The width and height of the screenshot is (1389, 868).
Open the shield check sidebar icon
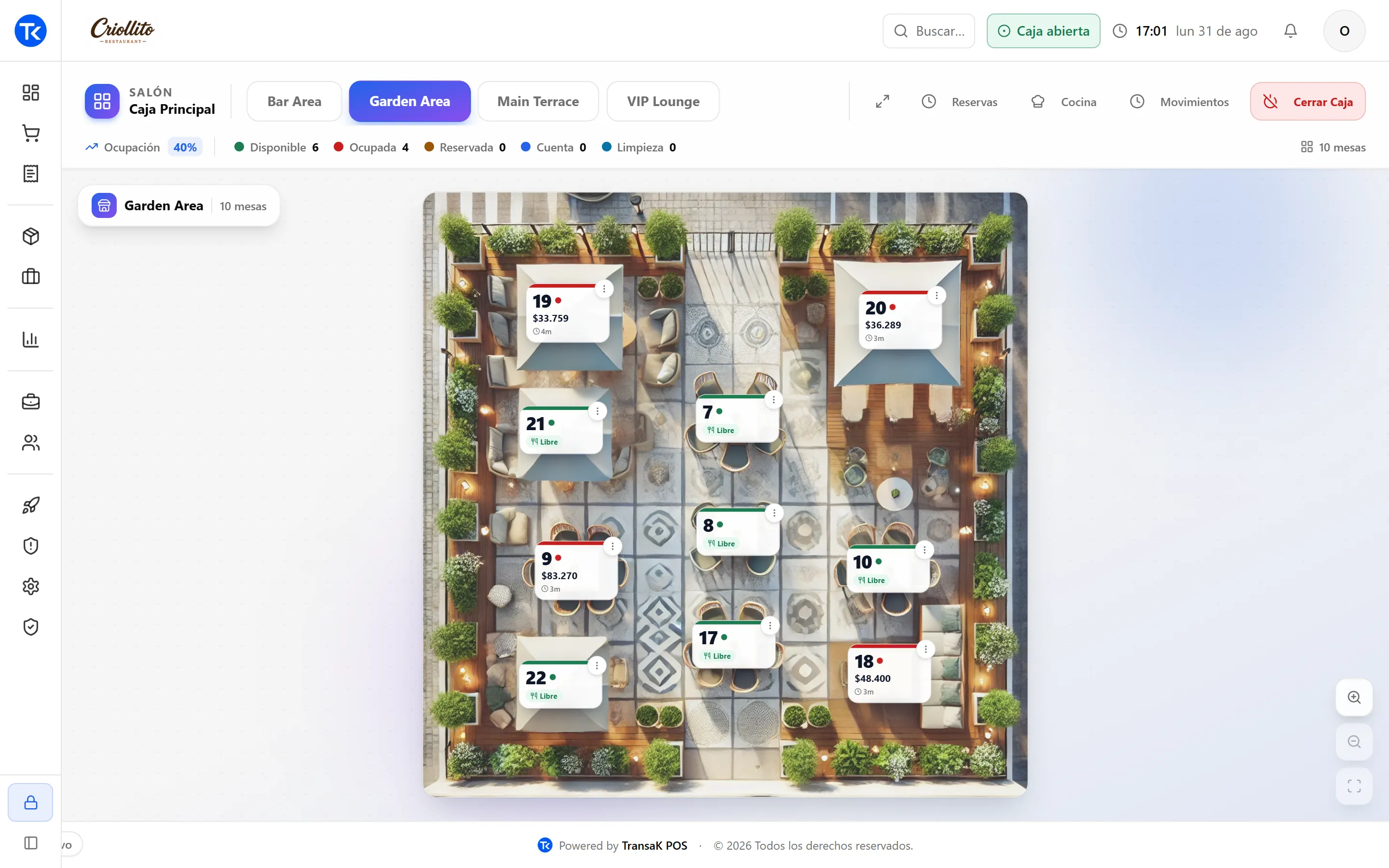(x=30, y=627)
